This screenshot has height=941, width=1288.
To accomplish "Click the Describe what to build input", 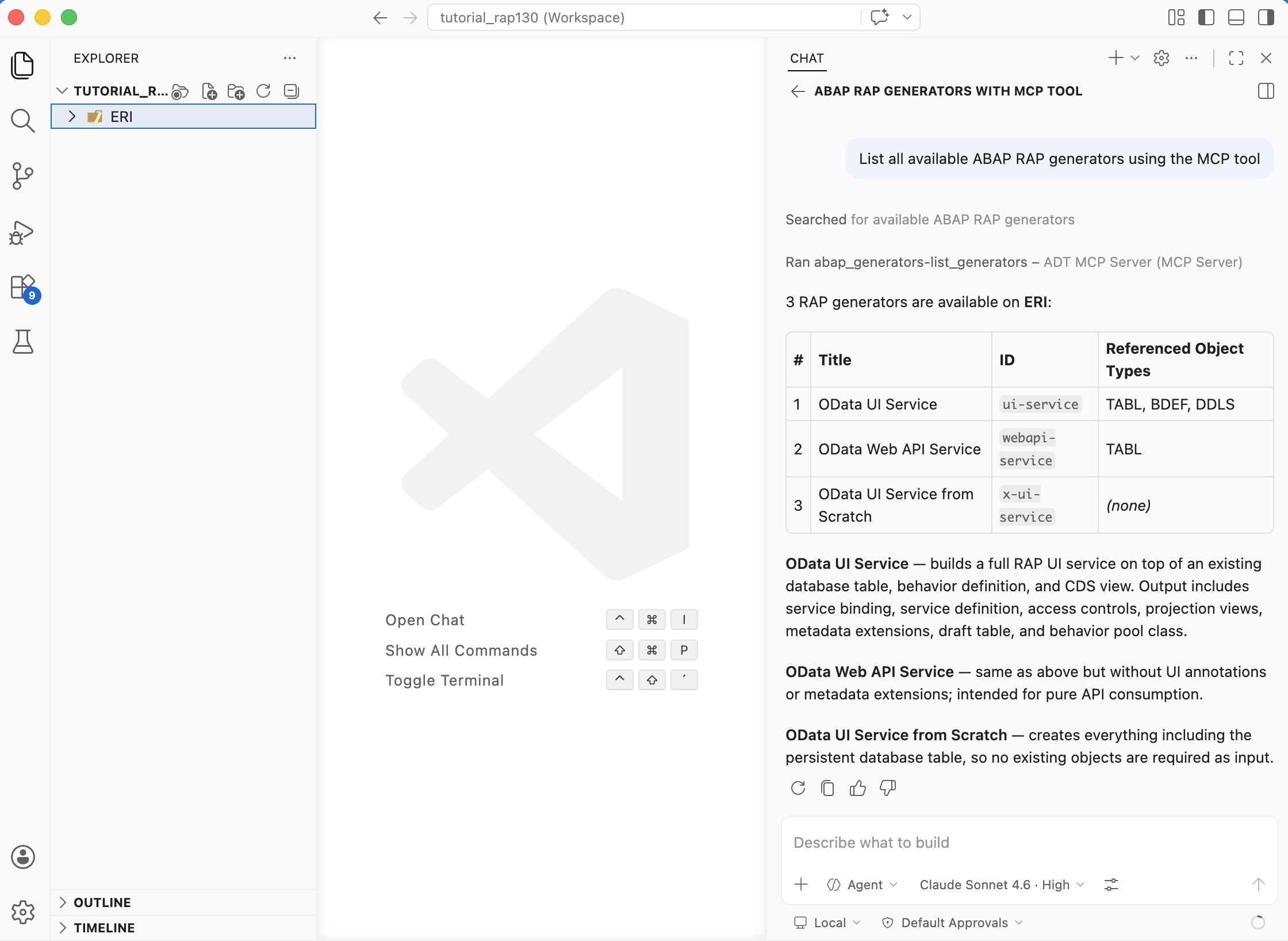I will tap(1029, 843).
